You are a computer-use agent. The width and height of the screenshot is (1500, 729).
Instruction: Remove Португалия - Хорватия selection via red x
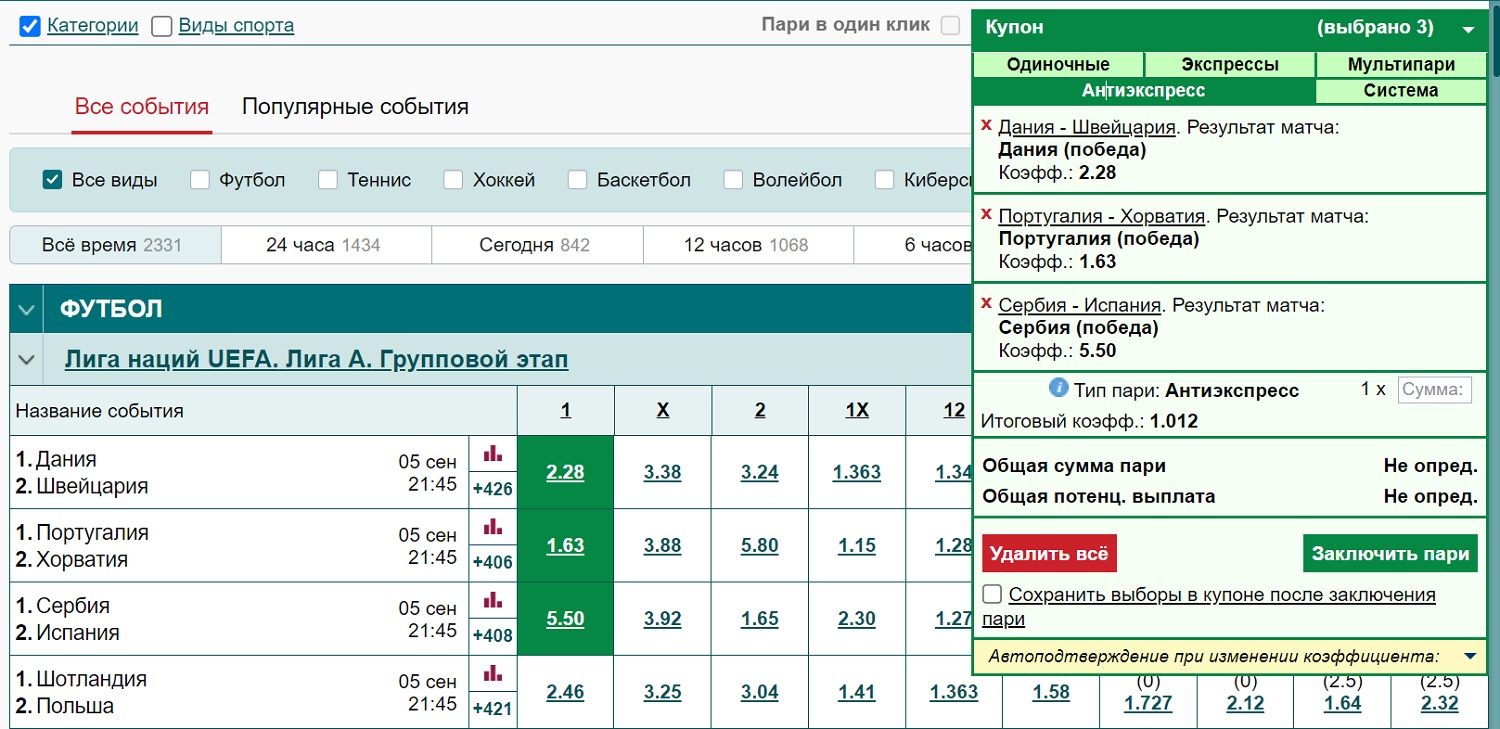coord(986,214)
